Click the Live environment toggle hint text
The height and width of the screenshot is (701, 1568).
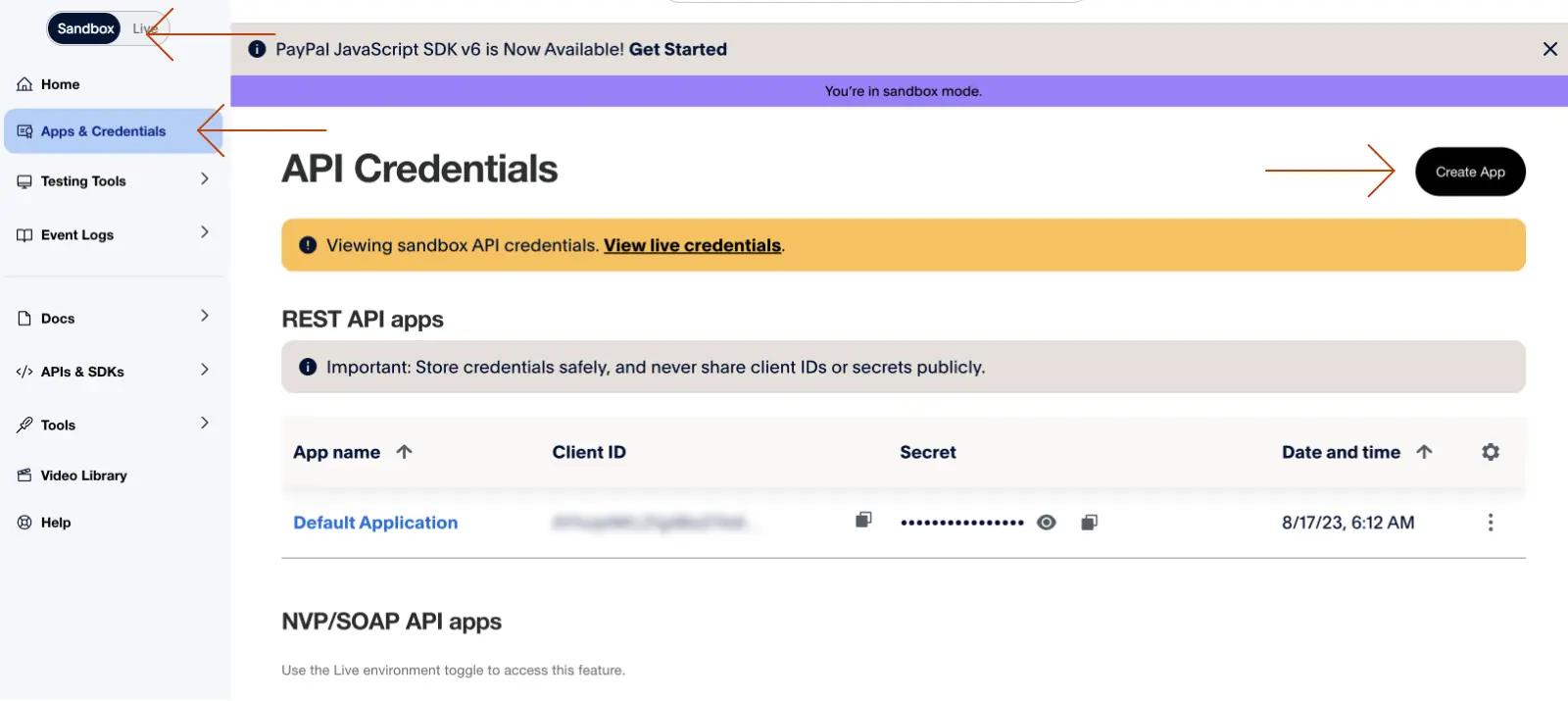coord(453,671)
